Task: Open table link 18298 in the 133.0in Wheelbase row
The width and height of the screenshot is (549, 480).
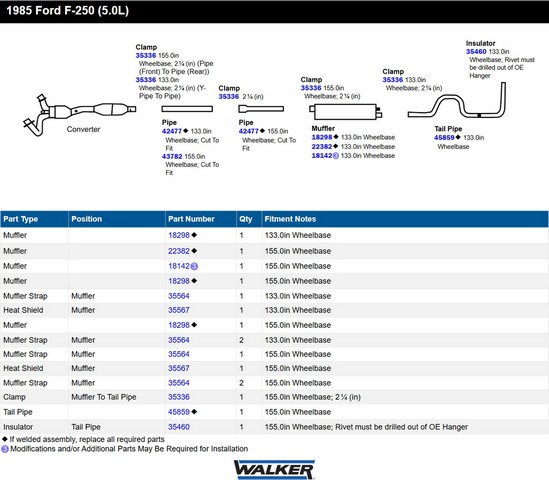Action: (x=179, y=235)
